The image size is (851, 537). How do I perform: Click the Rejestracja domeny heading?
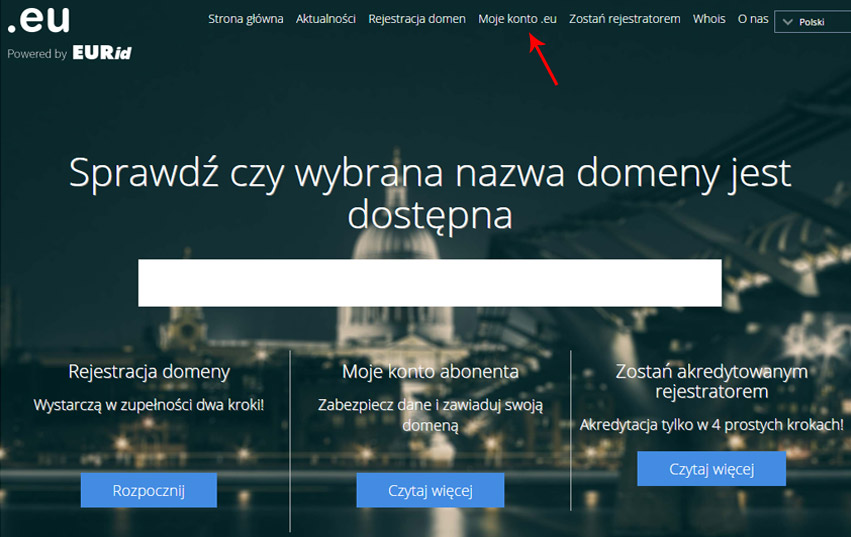tap(149, 371)
